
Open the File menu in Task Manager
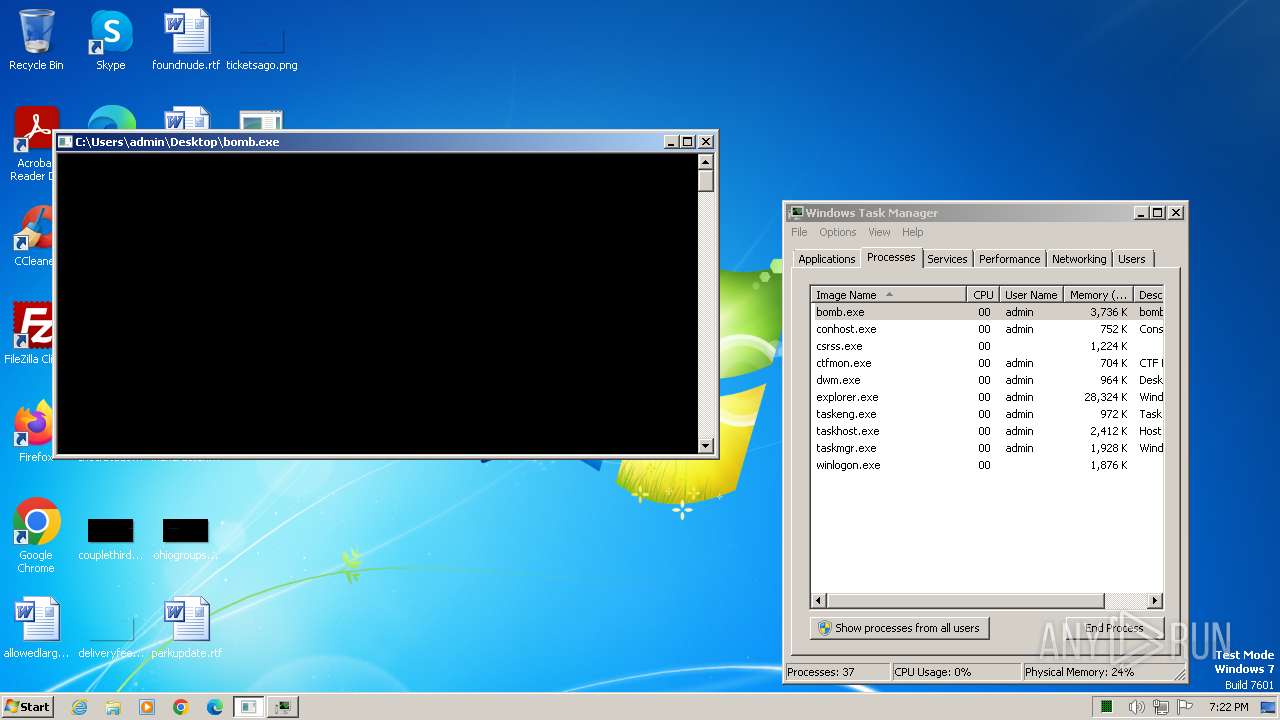799,232
